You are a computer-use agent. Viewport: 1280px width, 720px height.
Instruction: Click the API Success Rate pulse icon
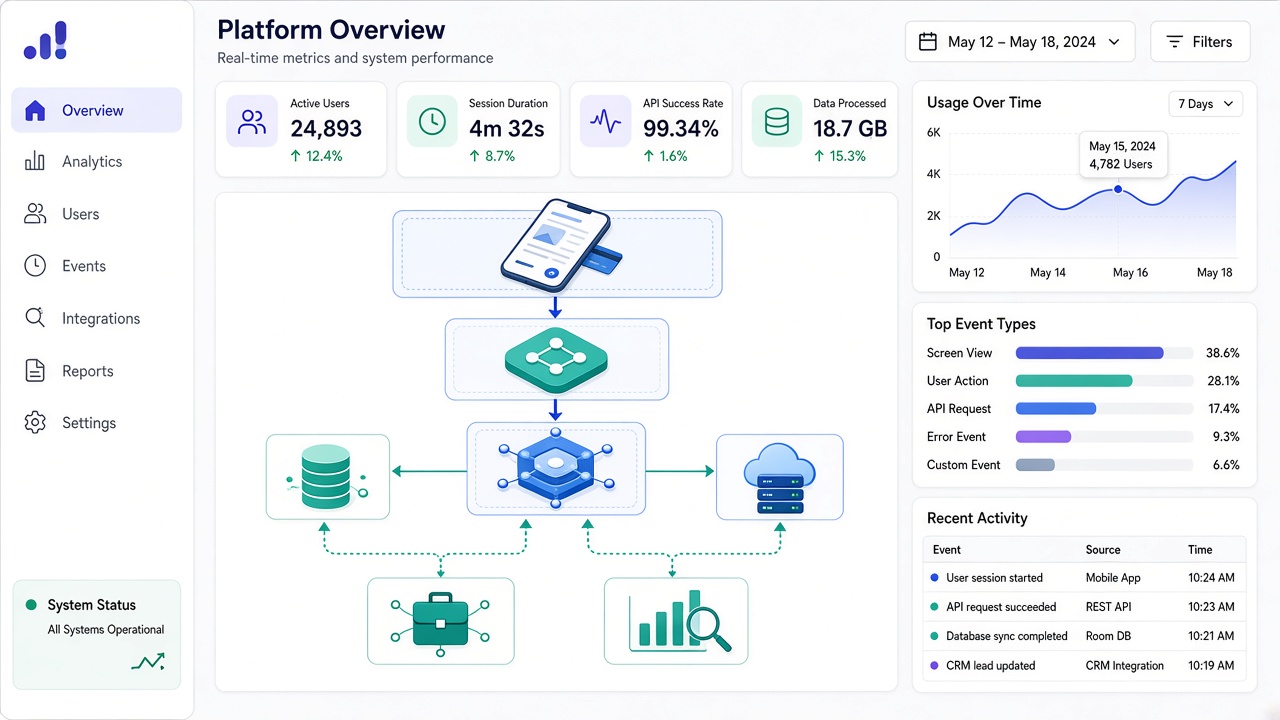click(605, 122)
